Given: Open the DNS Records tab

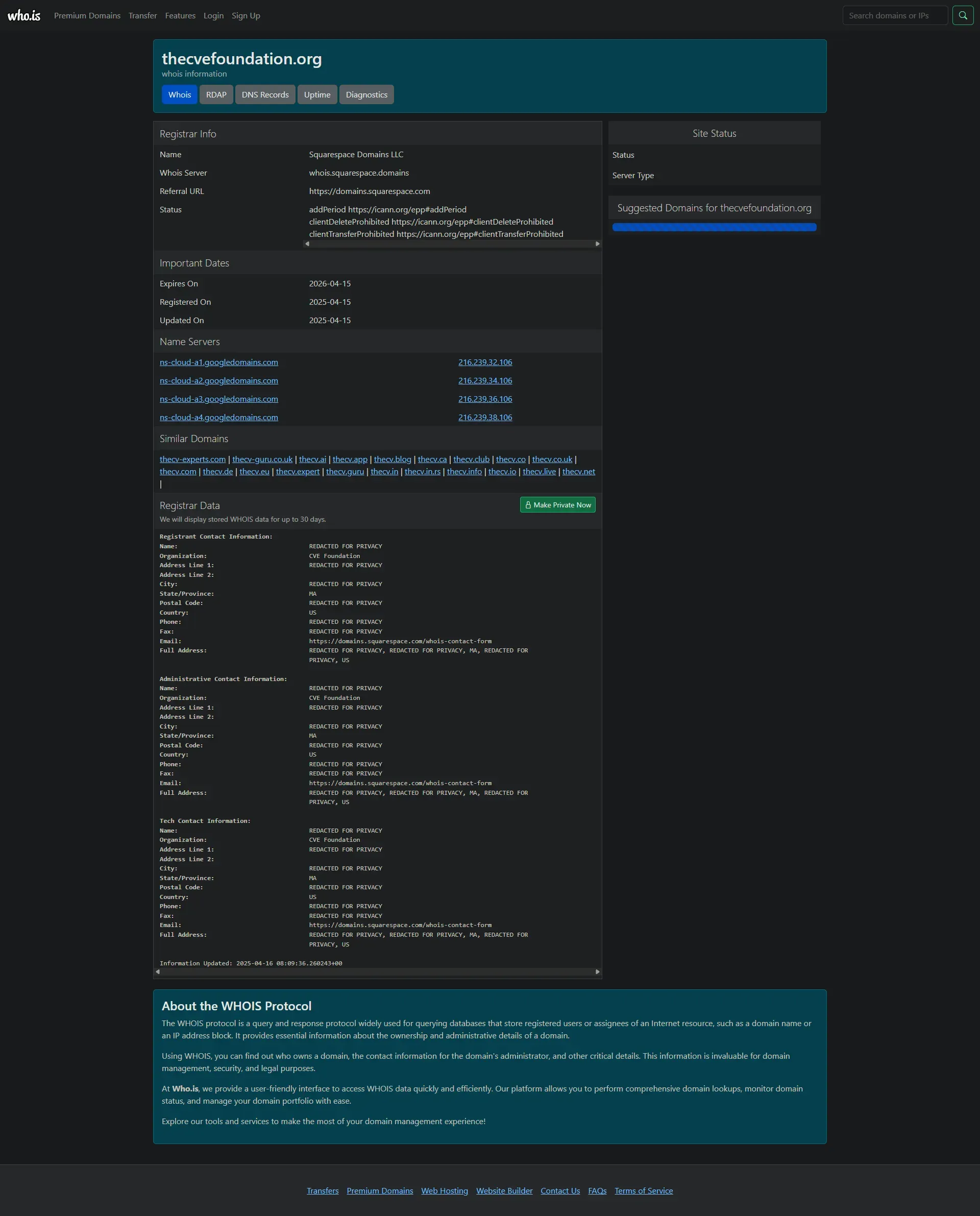Looking at the screenshot, I should point(265,95).
